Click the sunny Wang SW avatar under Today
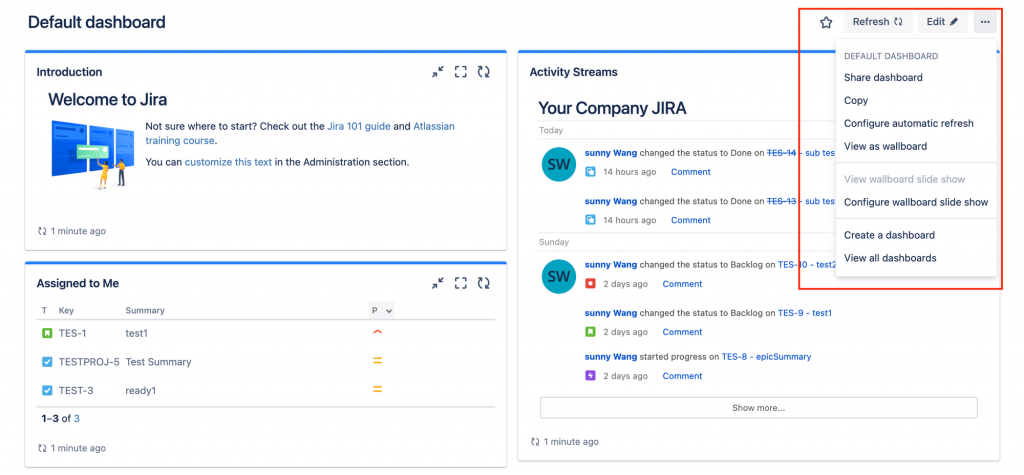Screen dimensions: 1024x475 tap(559, 165)
